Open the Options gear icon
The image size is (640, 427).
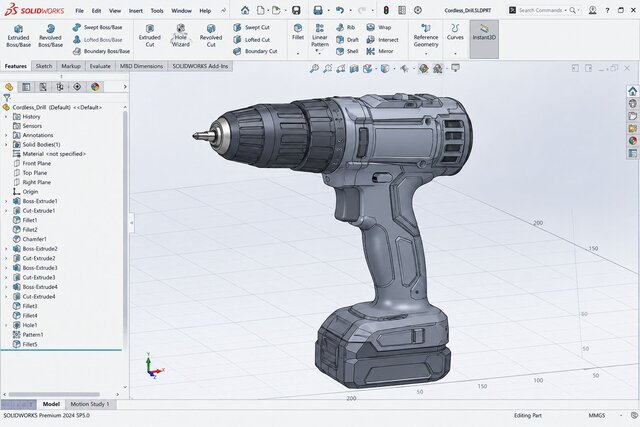(418, 10)
